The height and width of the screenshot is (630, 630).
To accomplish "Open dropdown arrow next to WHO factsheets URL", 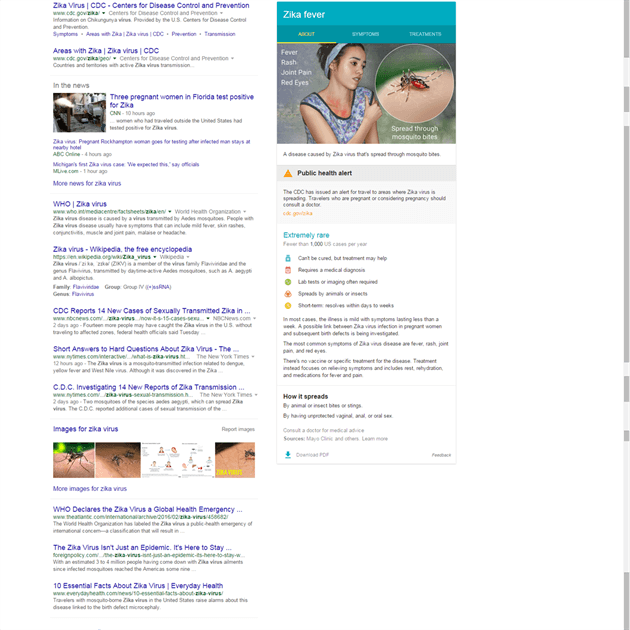I will coord(170,212).
